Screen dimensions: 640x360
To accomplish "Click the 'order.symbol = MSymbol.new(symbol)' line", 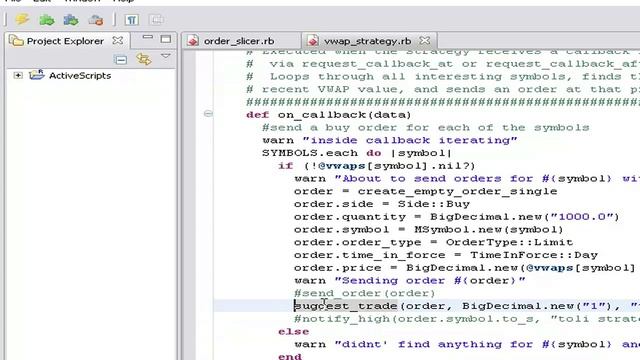I will click(429, 229).
